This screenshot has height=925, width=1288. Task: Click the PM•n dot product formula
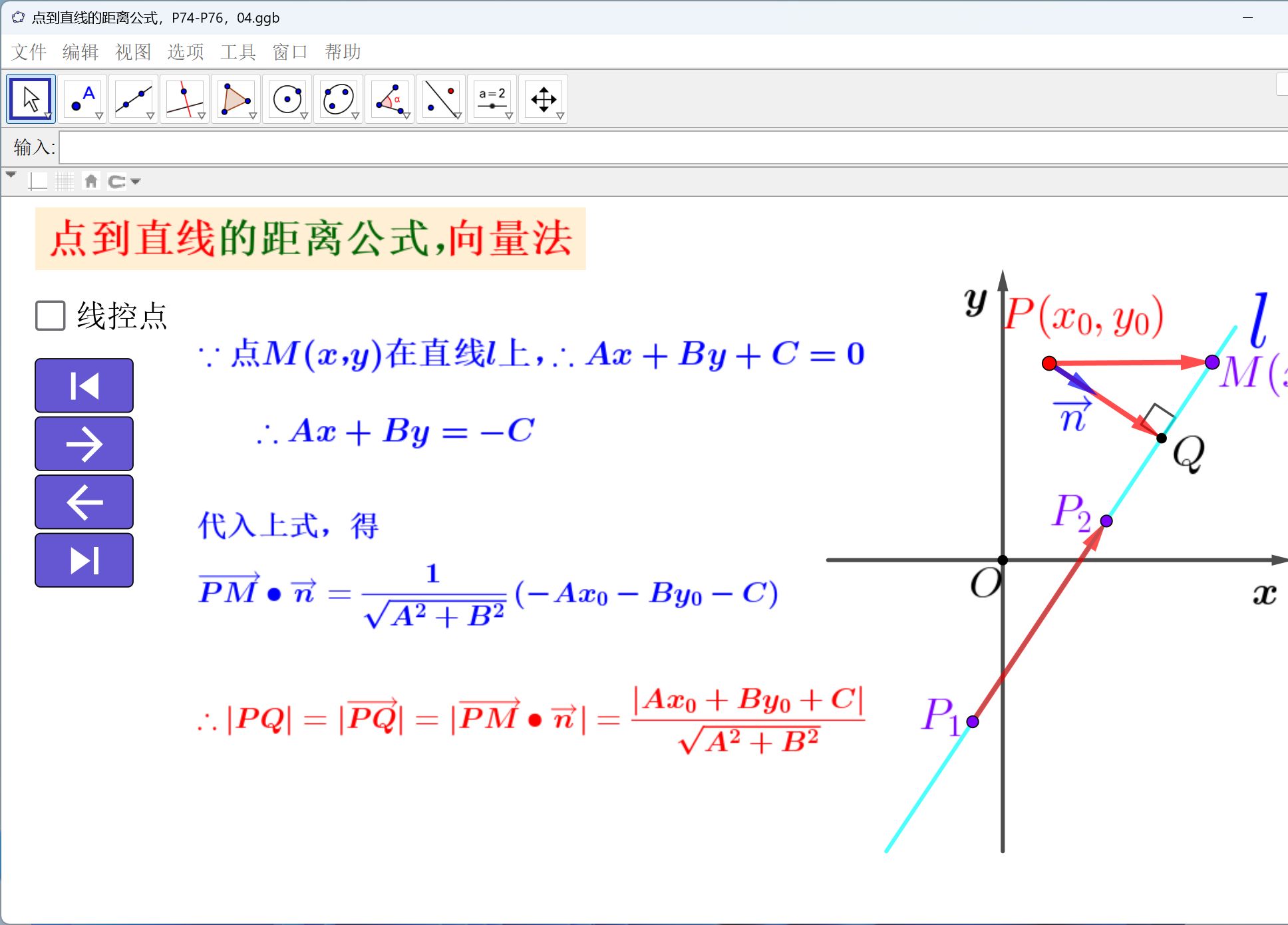coord(488,595)
